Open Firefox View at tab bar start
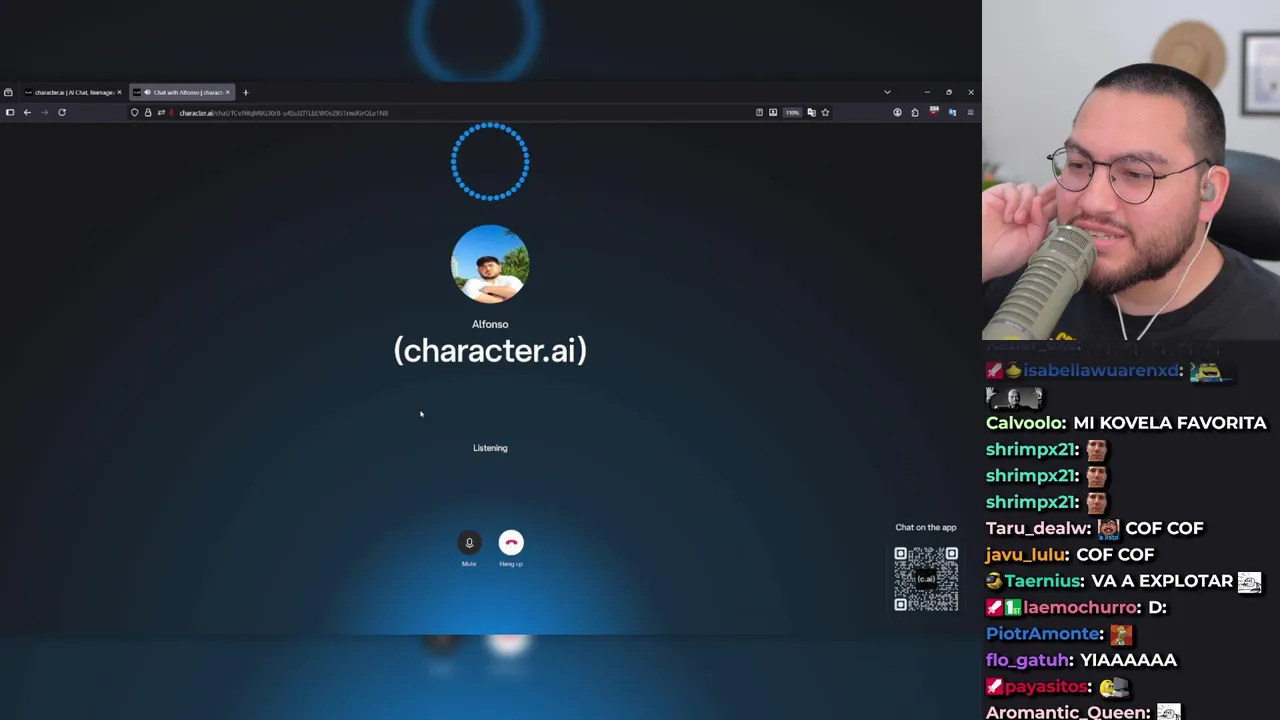Image resolution: width=1280 pixels, height=720 pixels. click(x=8, y=92)
